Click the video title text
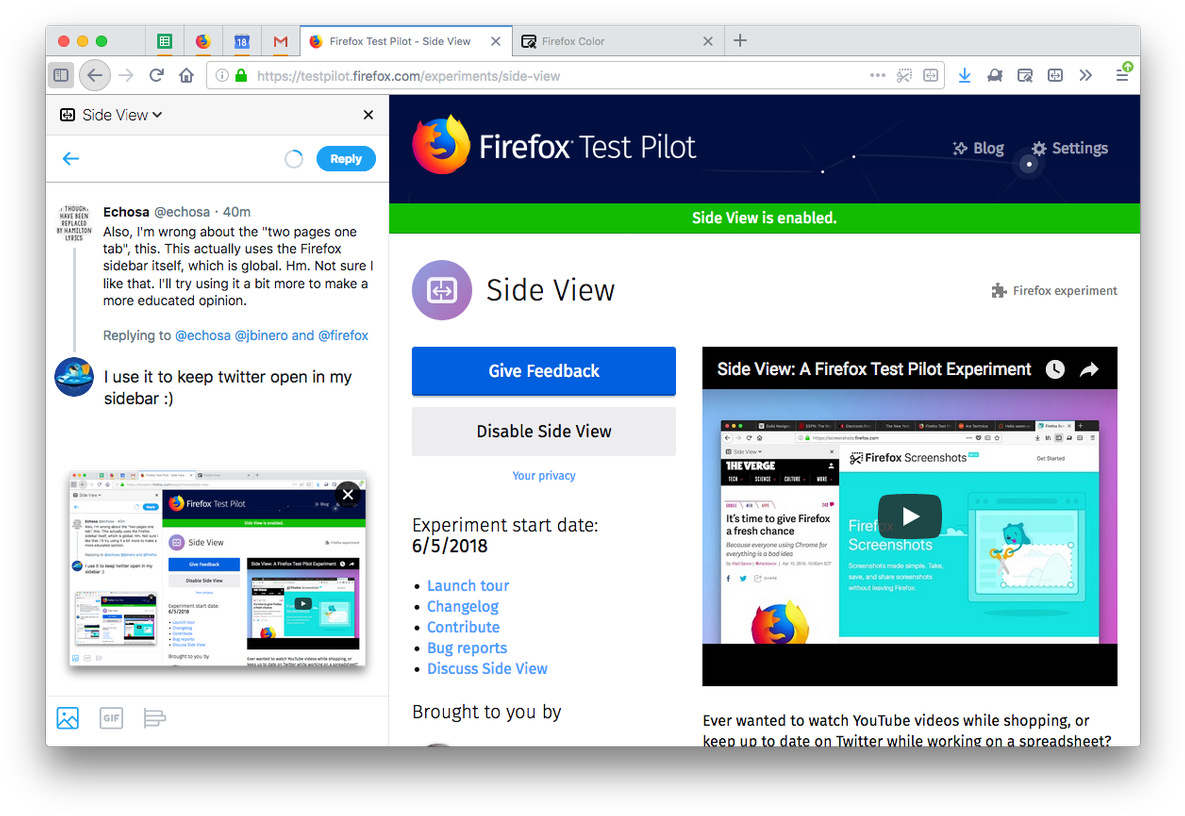The width and height of the screenshot is (1185, 816). [x=874, y=369]
